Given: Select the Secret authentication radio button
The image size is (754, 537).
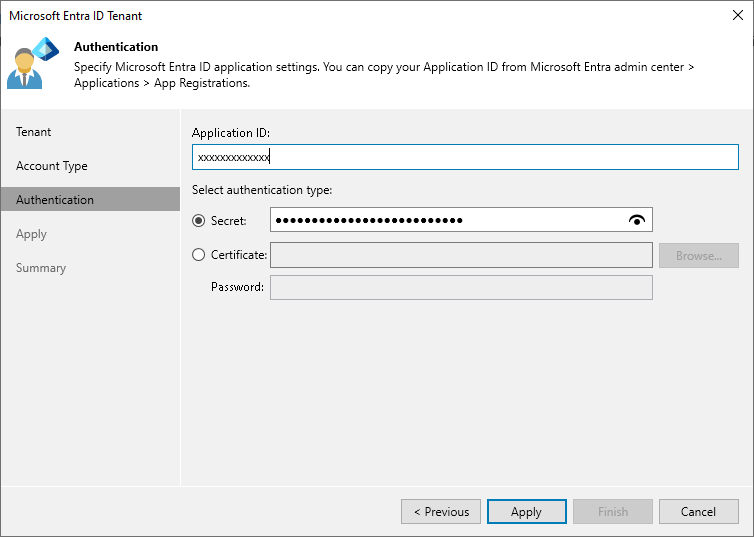Looking at the screenshot, I should click(x=199, y=221).
